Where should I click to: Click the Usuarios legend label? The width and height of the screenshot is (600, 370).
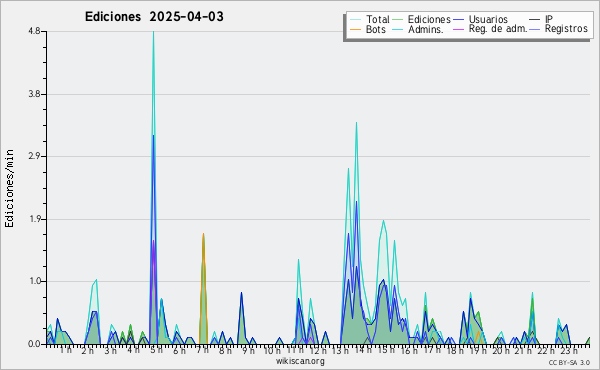pos(488,19)
